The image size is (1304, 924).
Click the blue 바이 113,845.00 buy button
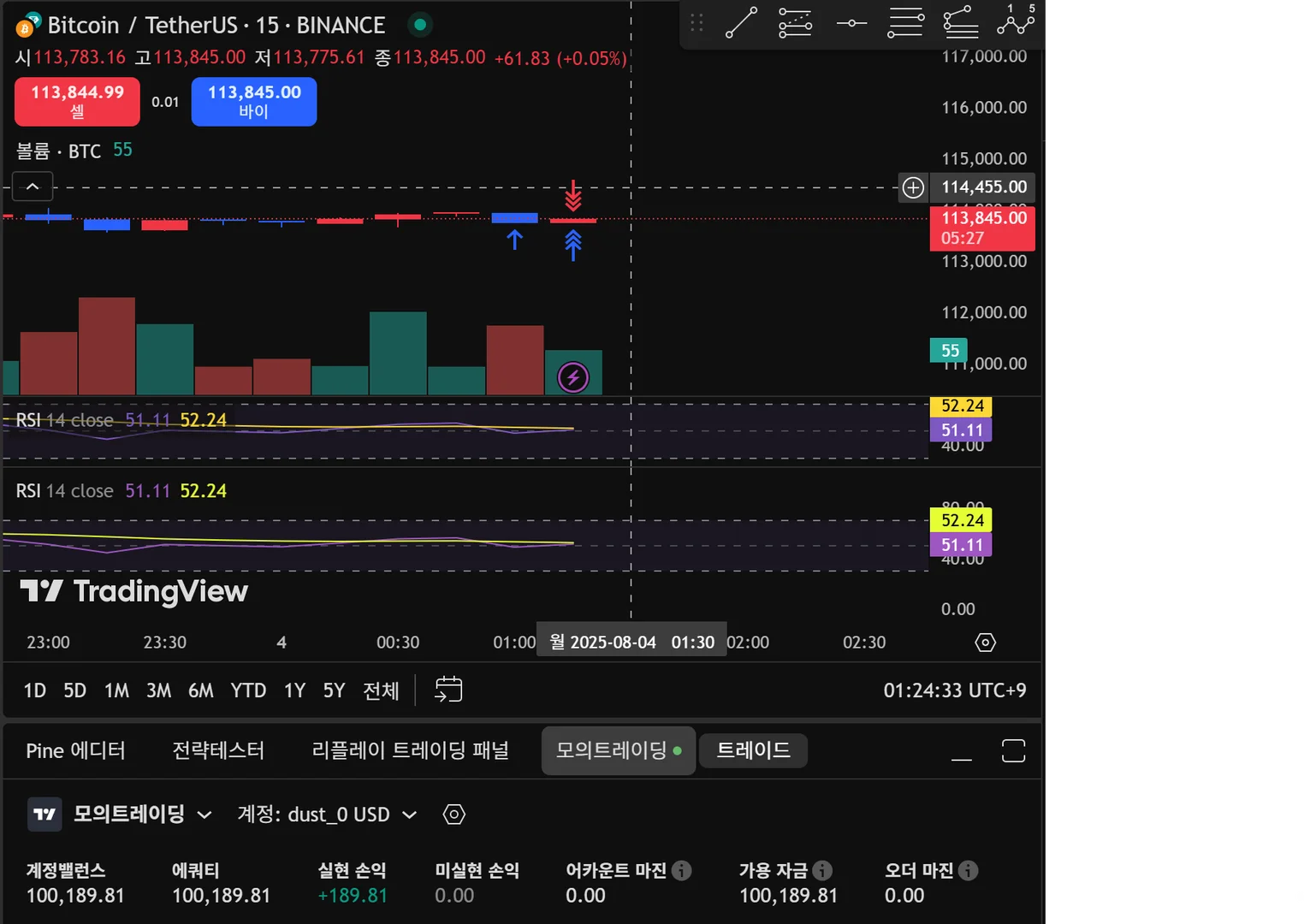pos(254,102)
